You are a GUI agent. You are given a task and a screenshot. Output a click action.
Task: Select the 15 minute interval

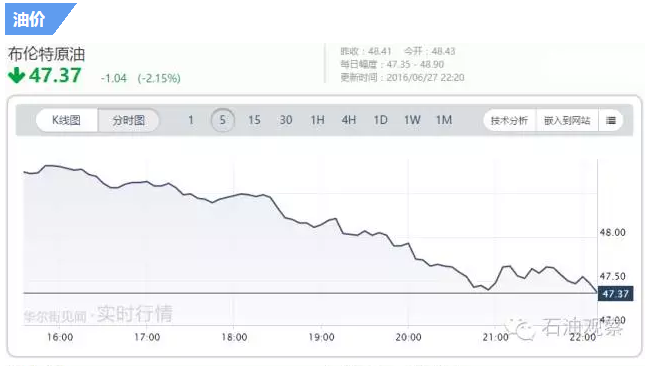tap(254, 120)
